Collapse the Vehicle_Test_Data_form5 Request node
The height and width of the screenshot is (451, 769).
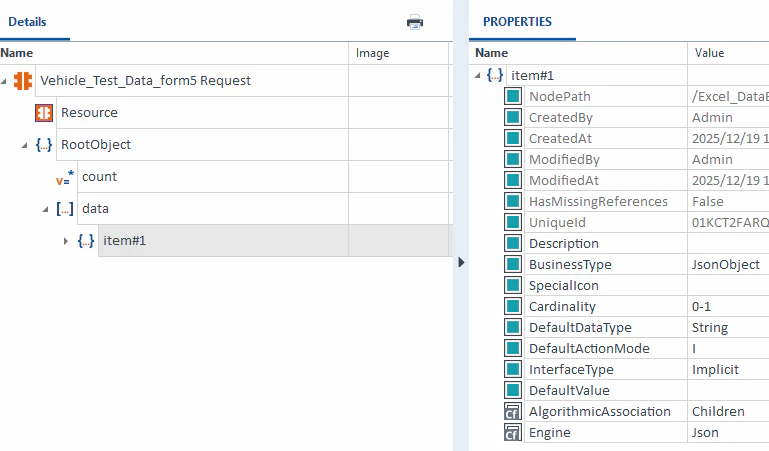[x=4, y=81]
